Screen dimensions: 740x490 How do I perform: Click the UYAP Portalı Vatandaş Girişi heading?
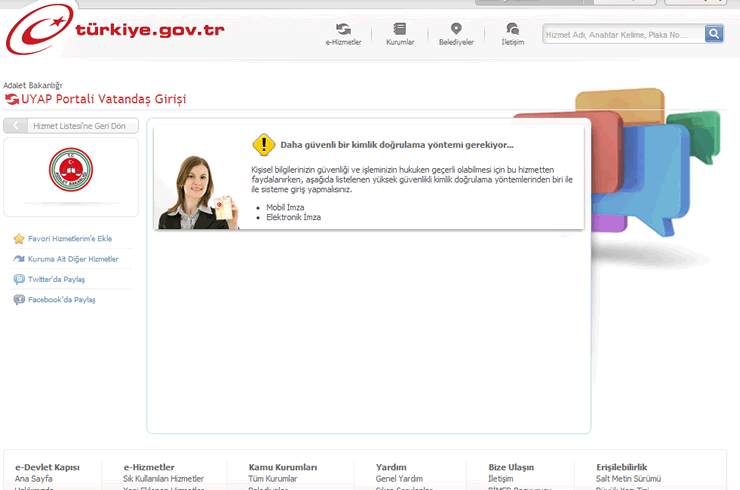coord(103,99)
